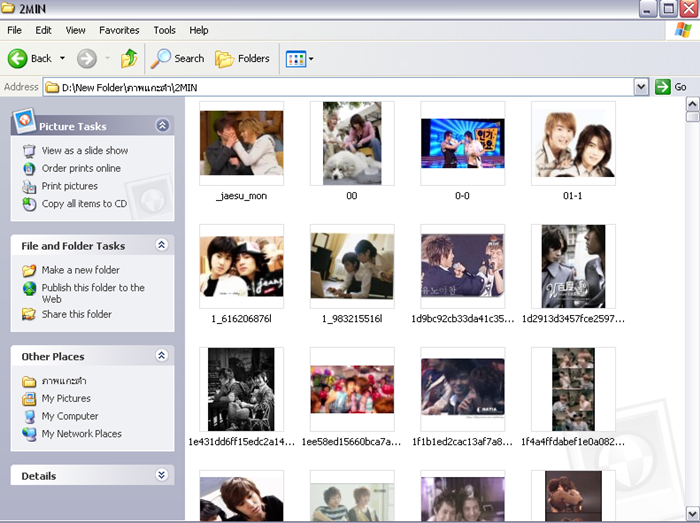Open the Back history dropdown arrow
Screen dimensions: 700x523
62,58
